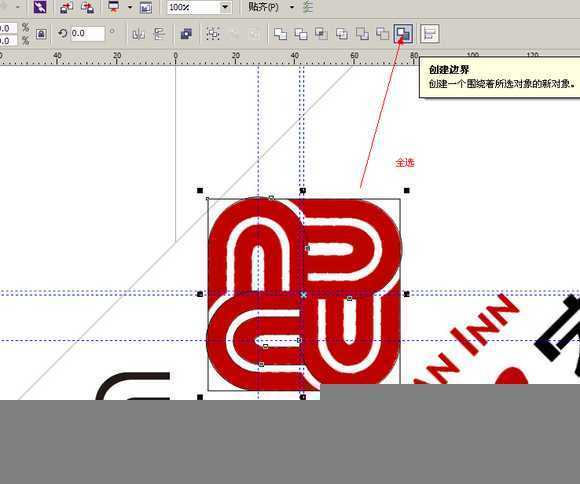Click the Front minus back icon
The width and height of the screenshot is (580, 484).
[x=362, y=34]
